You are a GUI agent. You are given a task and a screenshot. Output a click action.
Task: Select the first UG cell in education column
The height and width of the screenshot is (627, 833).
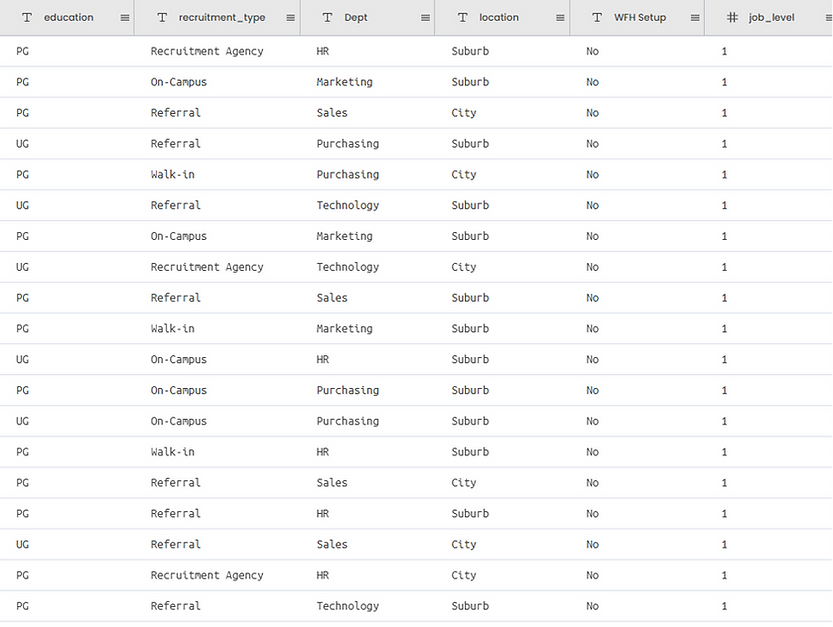(x=23, y=144)
